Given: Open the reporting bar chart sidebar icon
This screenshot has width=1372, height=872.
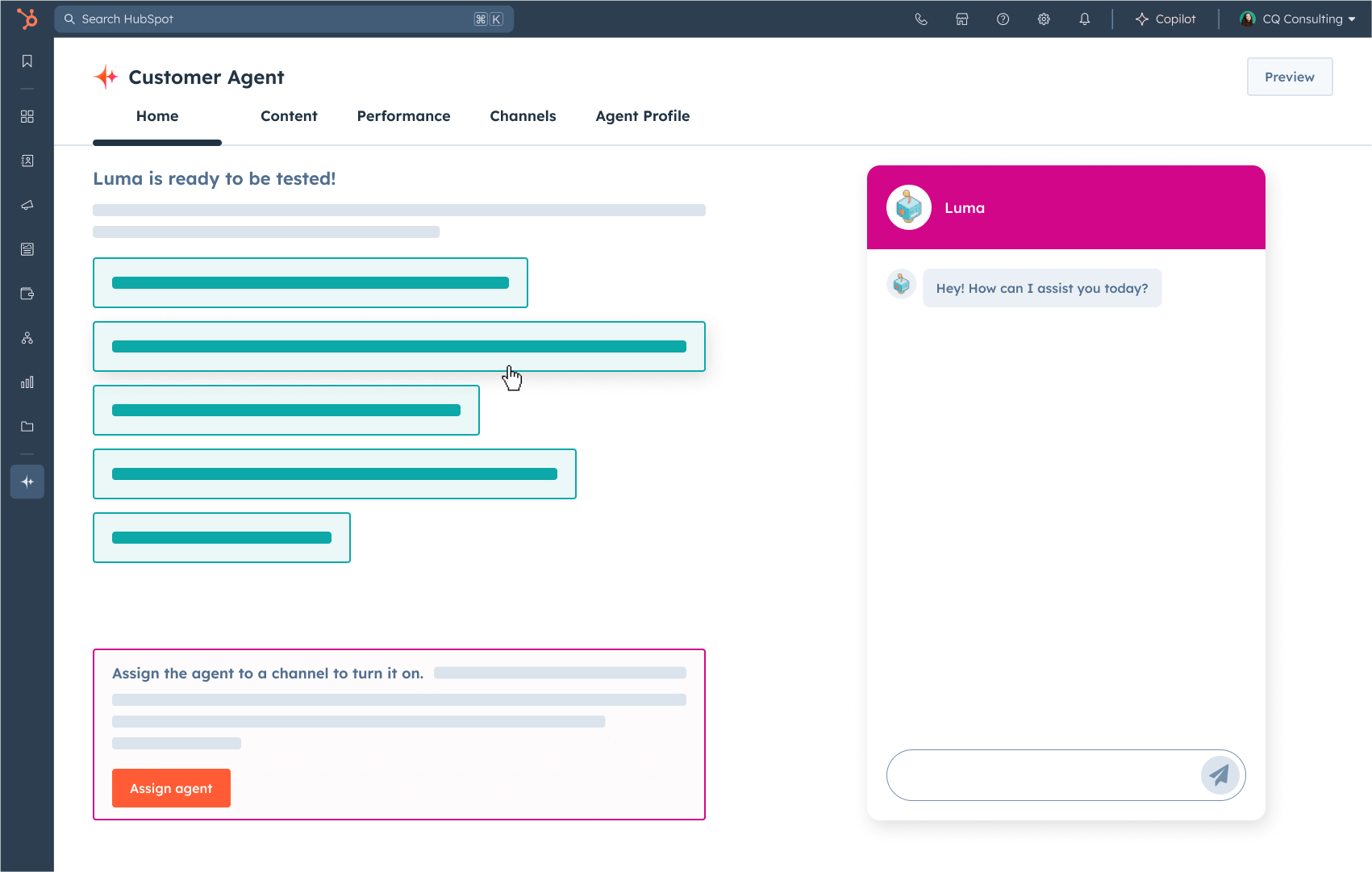Looking at the screenshot, I should pos(27,382).
